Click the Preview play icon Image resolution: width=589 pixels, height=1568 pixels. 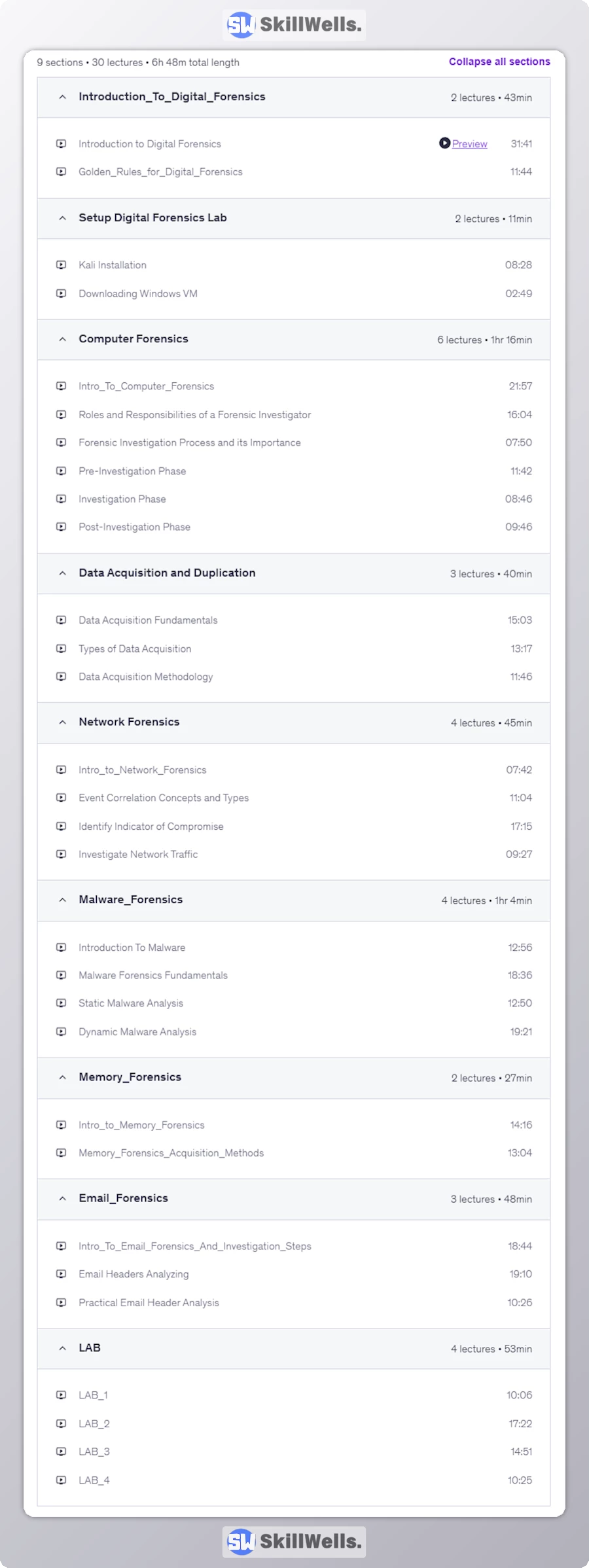coord(444,143)
